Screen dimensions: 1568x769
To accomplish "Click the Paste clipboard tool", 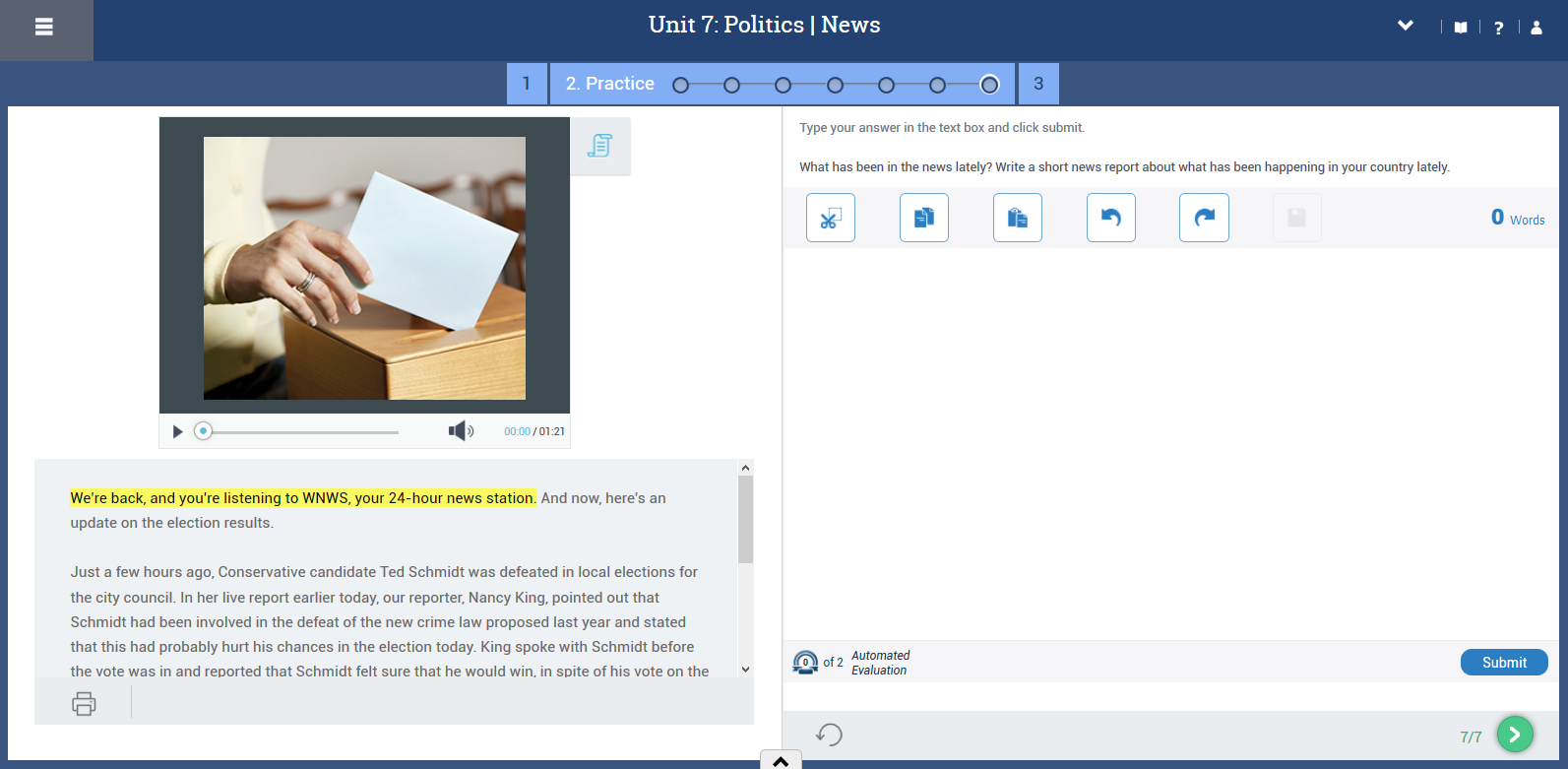I will tap(1018, 218).
